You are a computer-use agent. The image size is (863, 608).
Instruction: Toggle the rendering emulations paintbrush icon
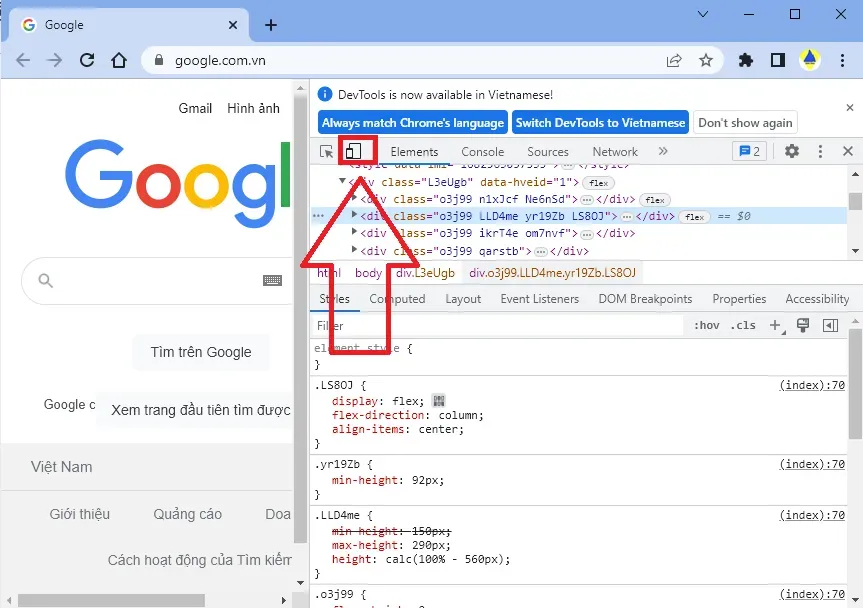(803, 326)
